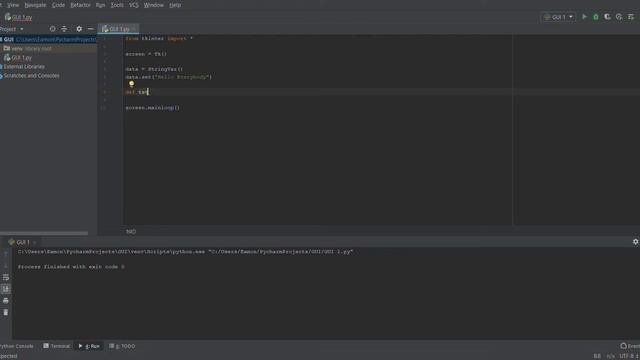Start debugging with the green bug icon
This screenshot has height=360, width=640.
(596, 17)
